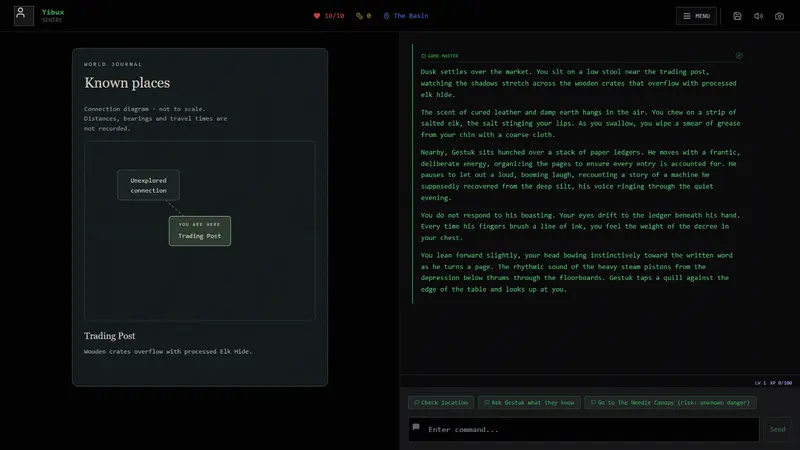800x450 pixels.
Task: Click The Basin location link
Action: (411, 16)
